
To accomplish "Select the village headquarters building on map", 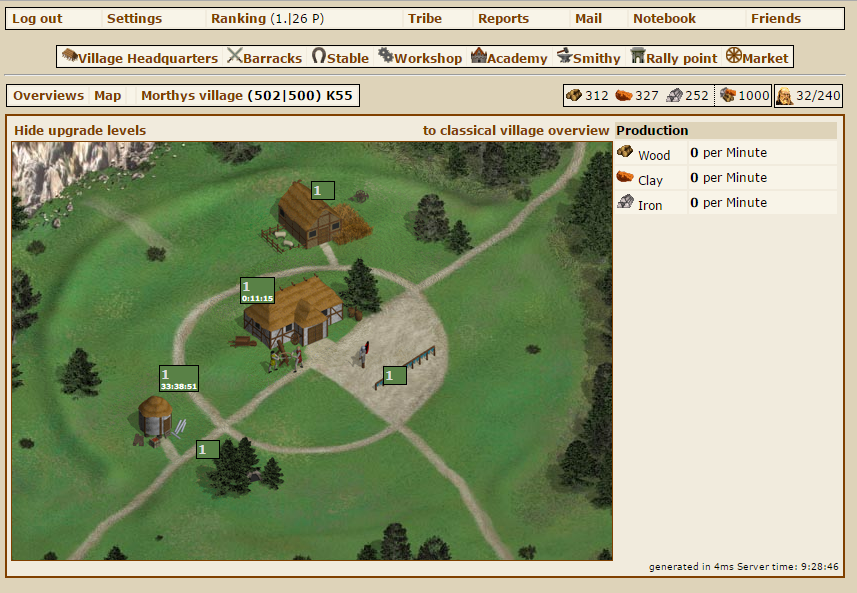I will [x=294, y=313].
